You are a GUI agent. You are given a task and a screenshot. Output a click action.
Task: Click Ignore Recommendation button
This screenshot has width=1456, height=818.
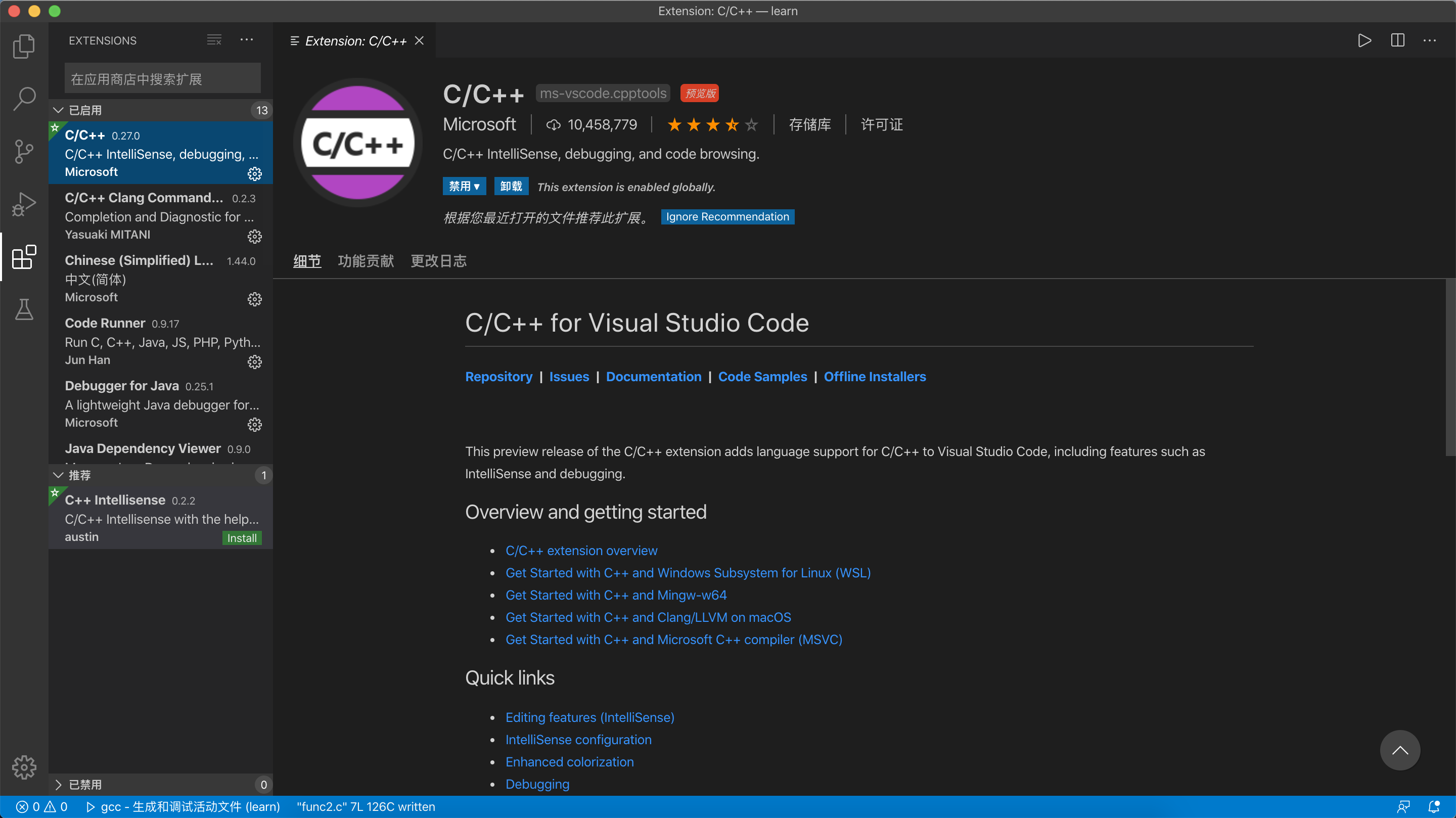click(x=727, y=216)
